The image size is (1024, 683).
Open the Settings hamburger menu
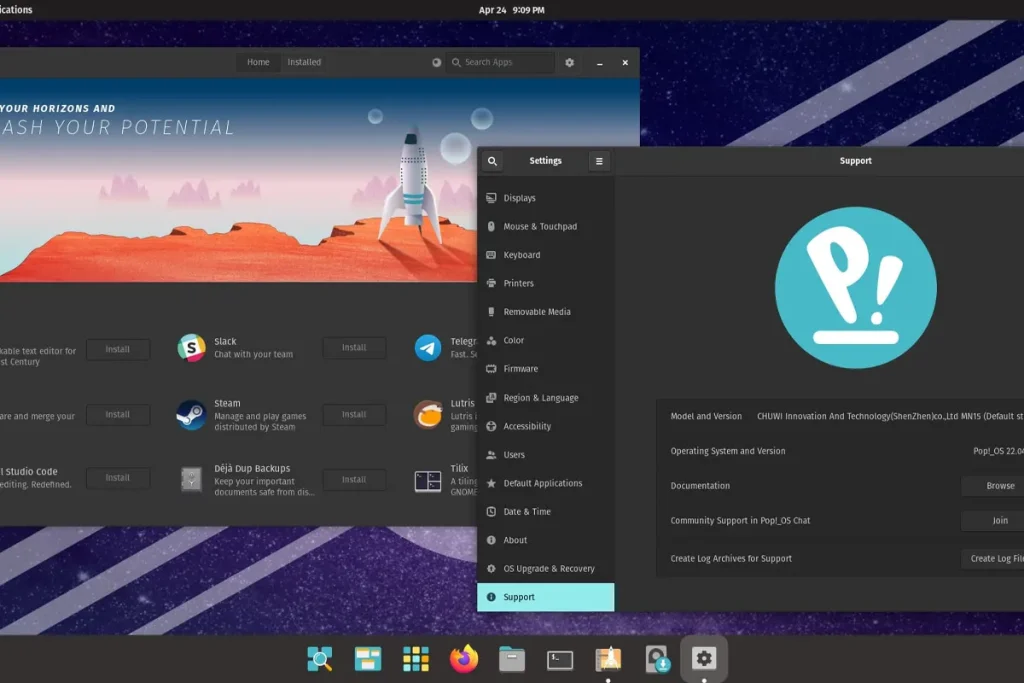(599, 161)
